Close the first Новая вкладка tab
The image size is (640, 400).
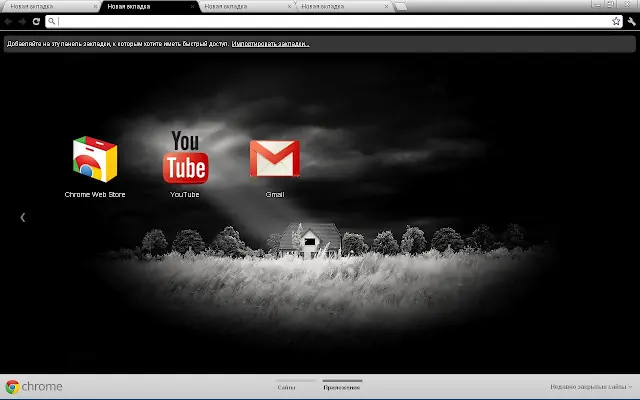96,7
